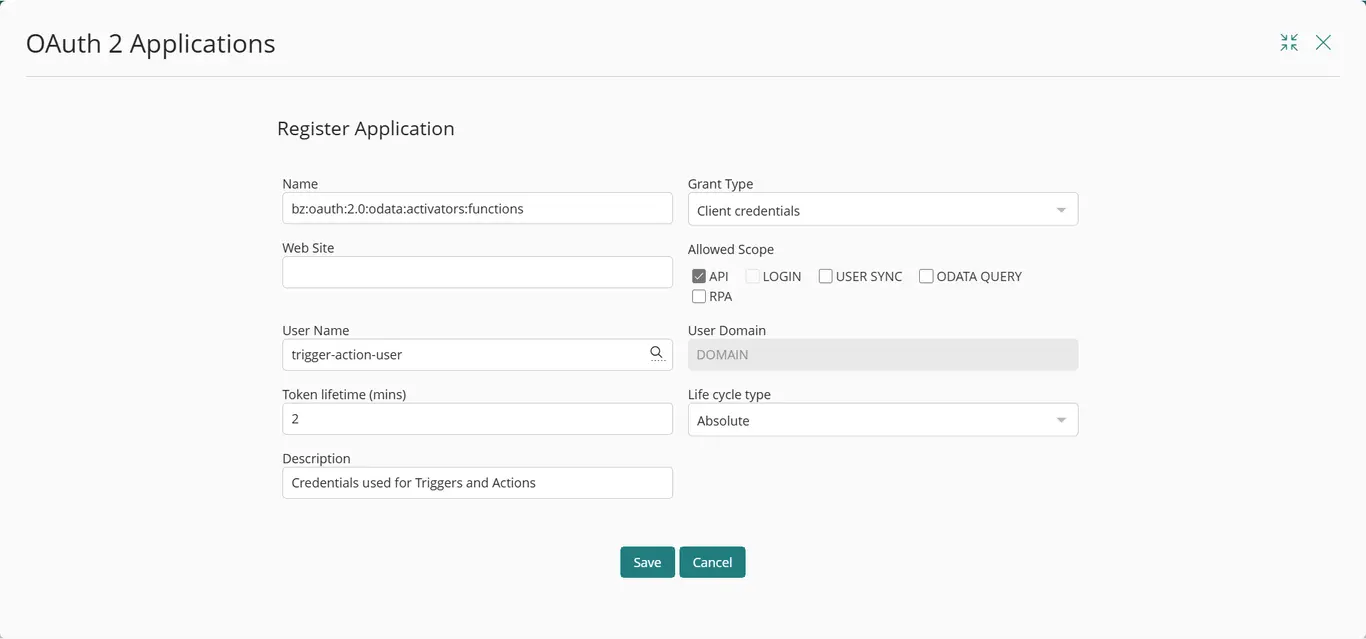Image resolution: width=1366 pixels, height=639 pixels.
Task: Collapse the OAuth 2 Applications dialog
Action: pos(1289,42)
